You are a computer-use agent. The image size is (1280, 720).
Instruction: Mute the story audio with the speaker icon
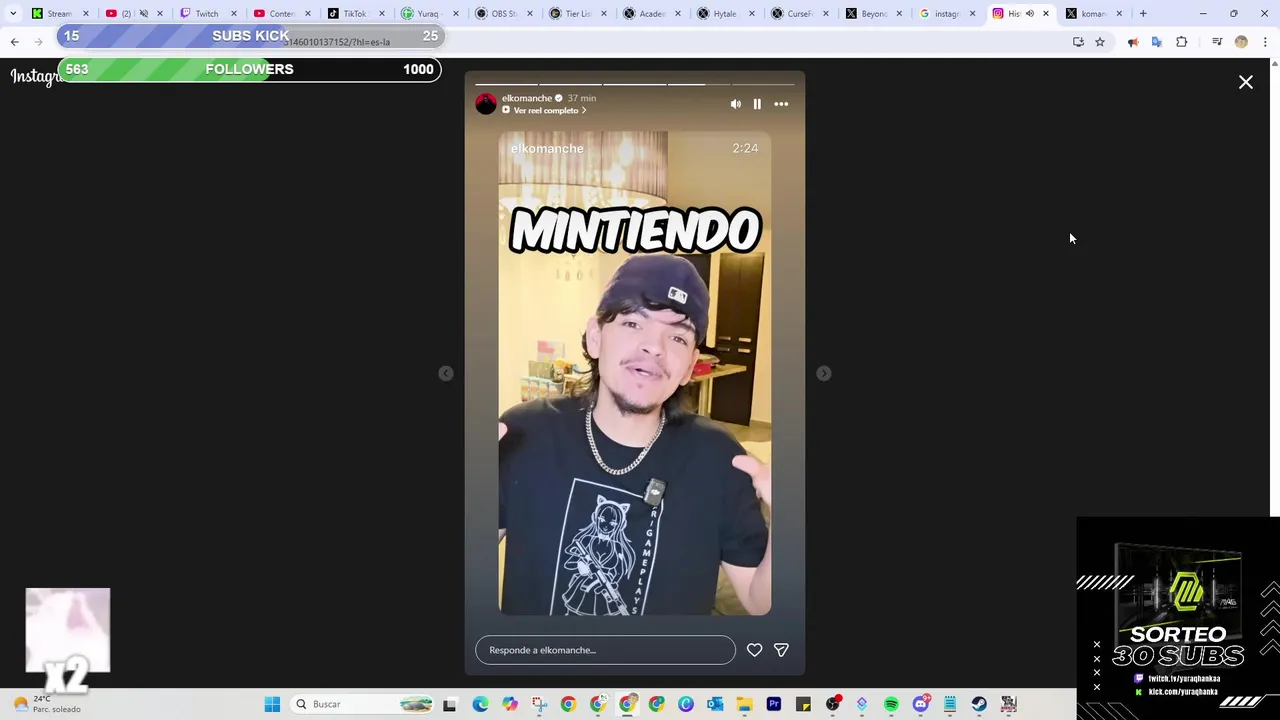736,104
